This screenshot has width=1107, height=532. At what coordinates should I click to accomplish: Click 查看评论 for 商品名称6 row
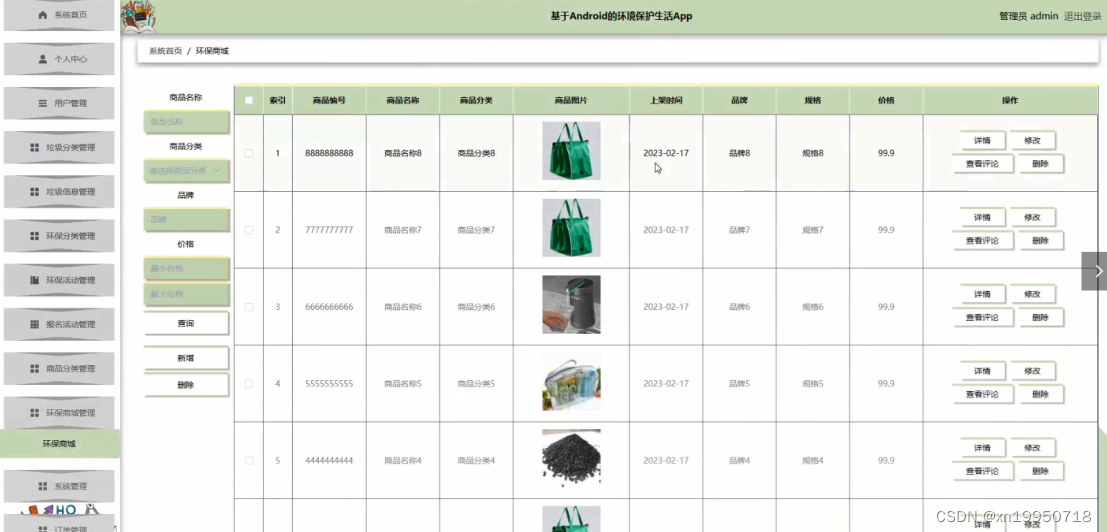[982, 318]
